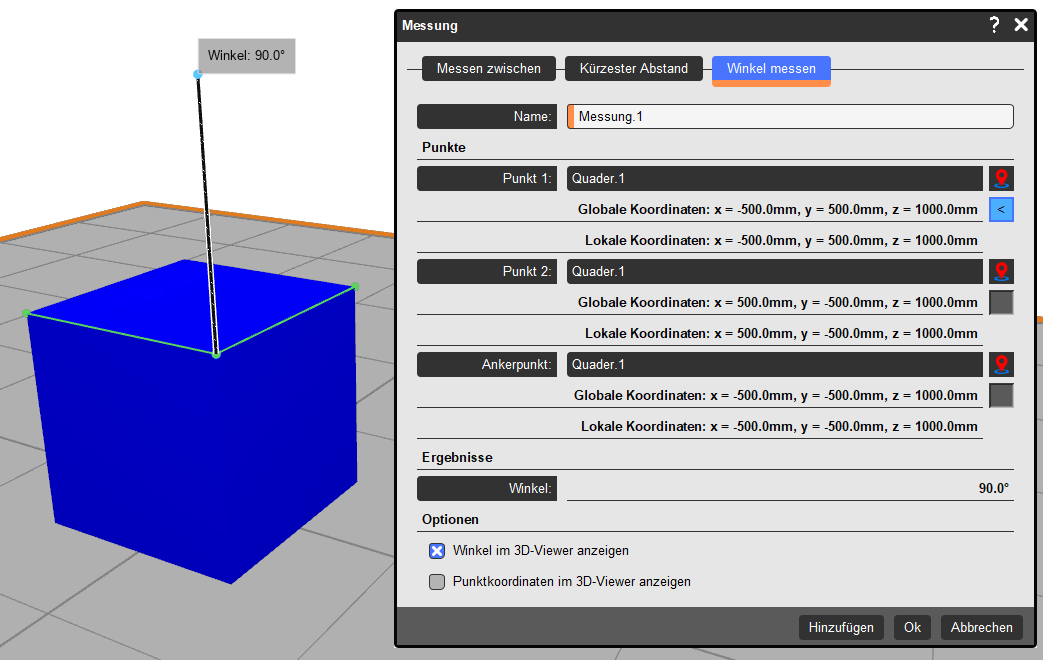The width and height of the screenshot is (1043, 660).
Task: Click the location picker icon for Punkt 1
Action: pos(1001,179)
